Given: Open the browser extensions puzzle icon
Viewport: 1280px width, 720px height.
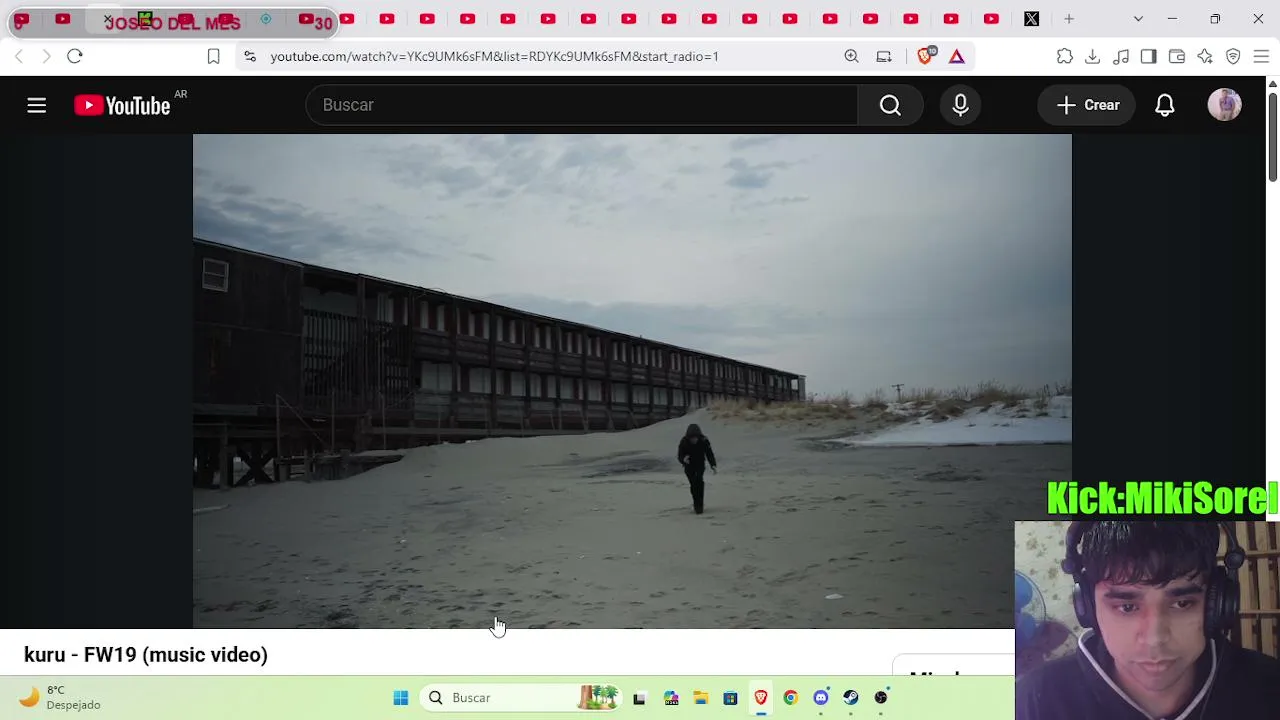Looking at the screenshot, I should point(1065,57).
